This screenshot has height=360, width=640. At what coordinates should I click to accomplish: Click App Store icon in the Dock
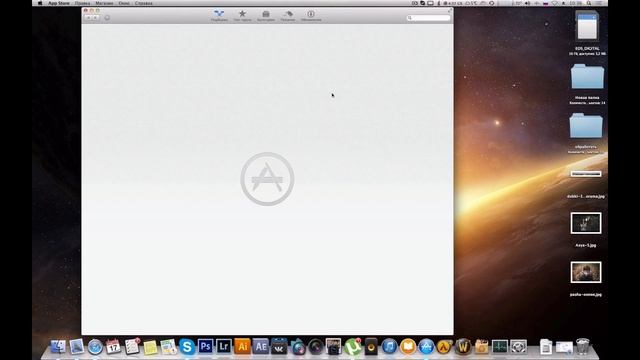(x=426, y=347)
